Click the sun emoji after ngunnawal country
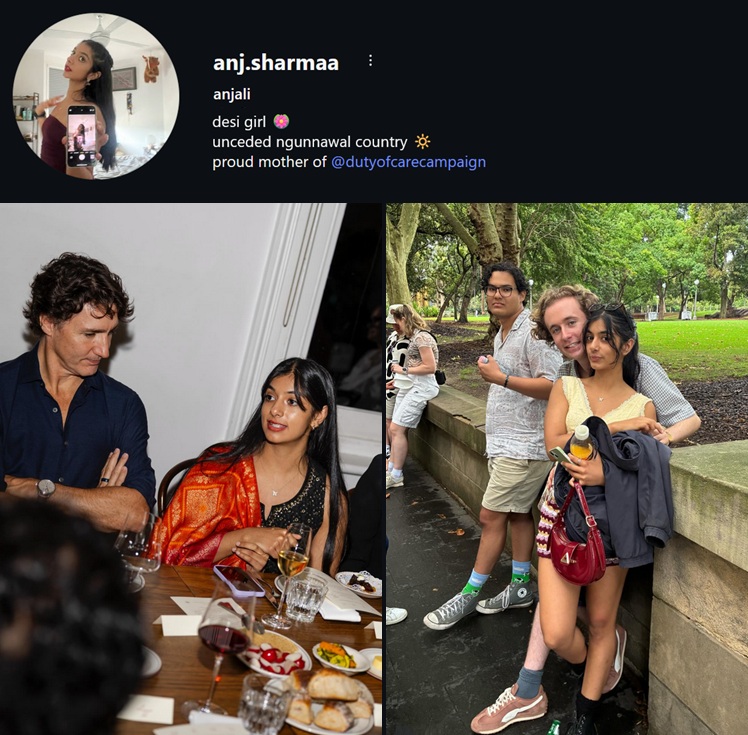The image size is (748, 735). click(422, 142)
